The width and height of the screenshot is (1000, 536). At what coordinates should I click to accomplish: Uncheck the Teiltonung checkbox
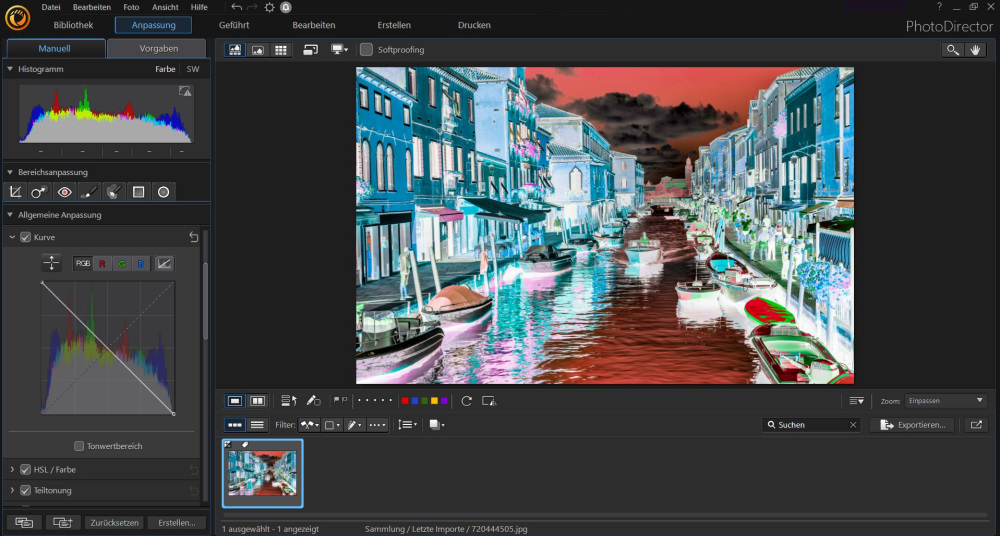(x=26, y=491)
